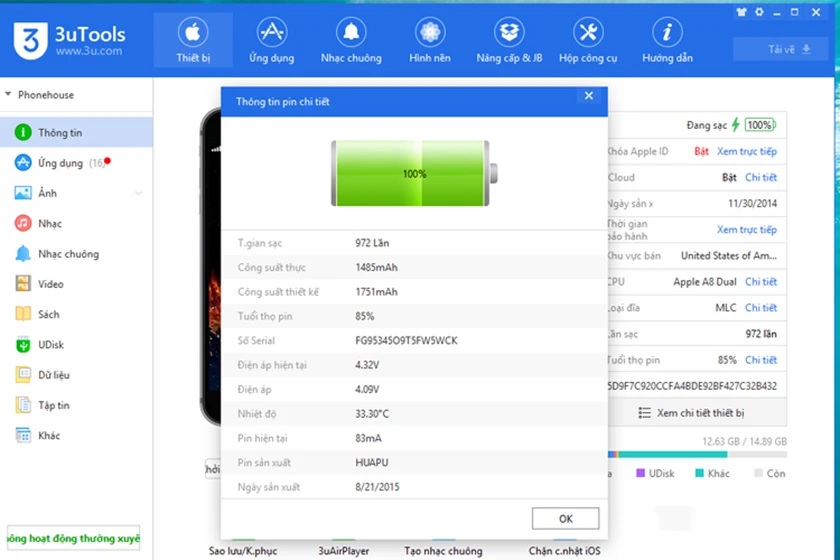The width and height of the screenshot is (840, 560).
Task: Click the Khác sidebar icon
Action: point(23,435)
